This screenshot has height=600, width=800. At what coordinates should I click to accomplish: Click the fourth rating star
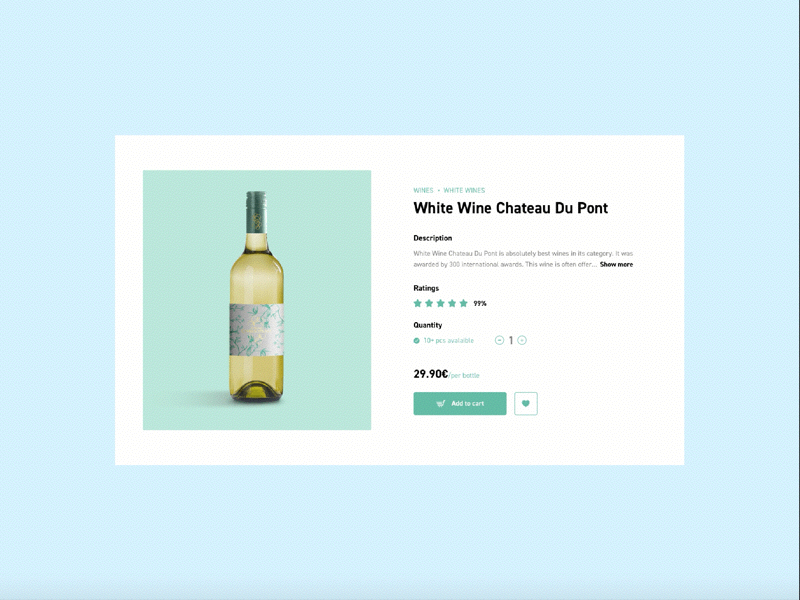(452, 303)
